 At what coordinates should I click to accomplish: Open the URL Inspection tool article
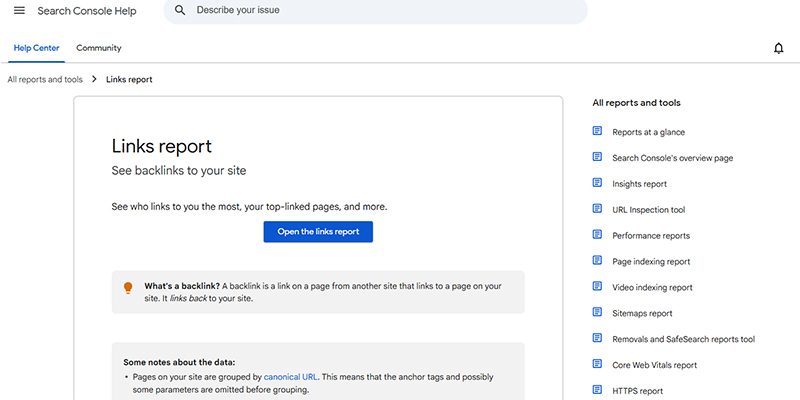pyautogui.click(x=648, y=210)
